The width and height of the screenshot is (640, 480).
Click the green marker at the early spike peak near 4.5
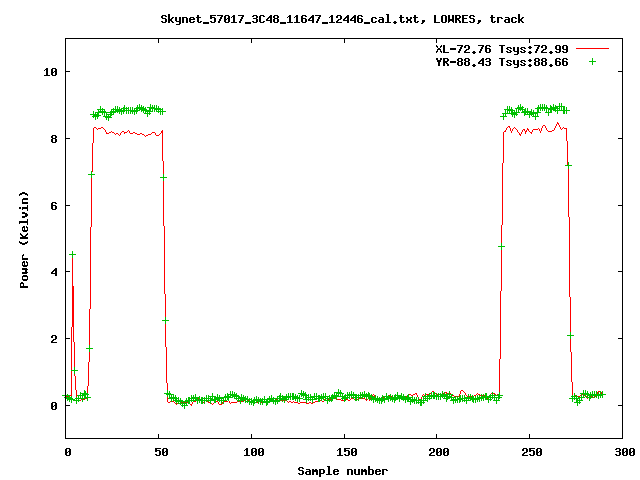point(73,254)
